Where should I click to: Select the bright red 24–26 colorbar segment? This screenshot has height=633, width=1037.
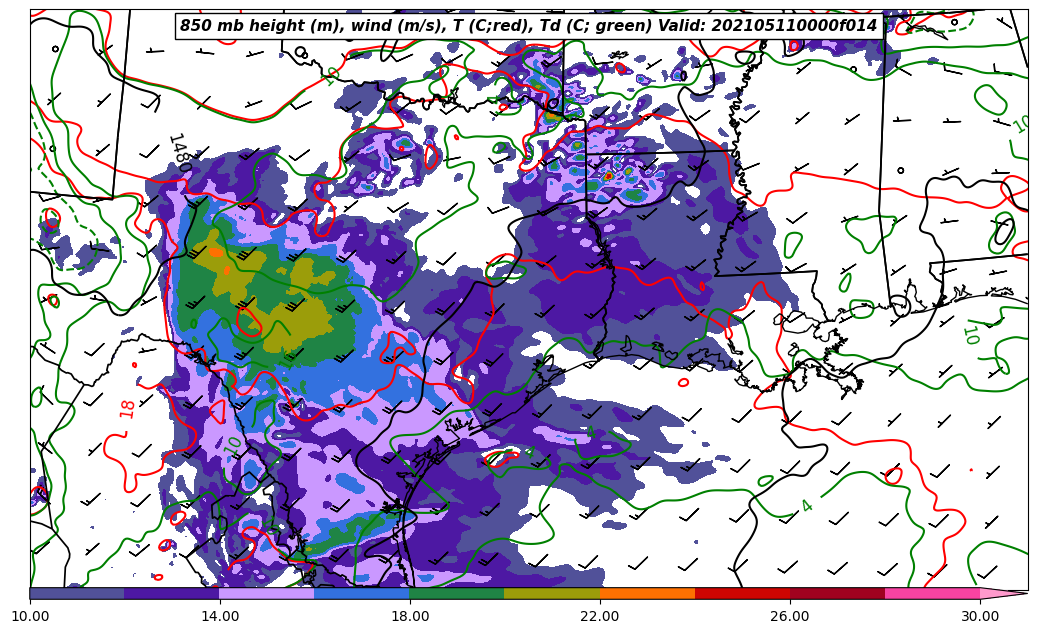point(742,593)
